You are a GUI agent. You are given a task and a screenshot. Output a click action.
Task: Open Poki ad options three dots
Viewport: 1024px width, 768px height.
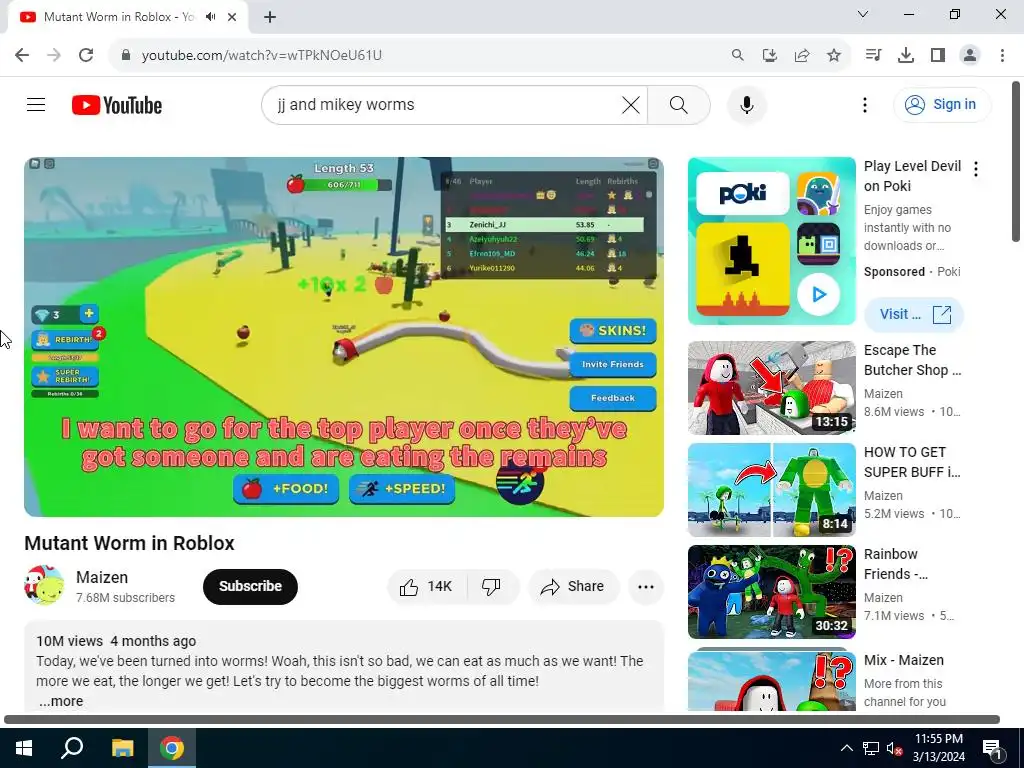(976, 169)
